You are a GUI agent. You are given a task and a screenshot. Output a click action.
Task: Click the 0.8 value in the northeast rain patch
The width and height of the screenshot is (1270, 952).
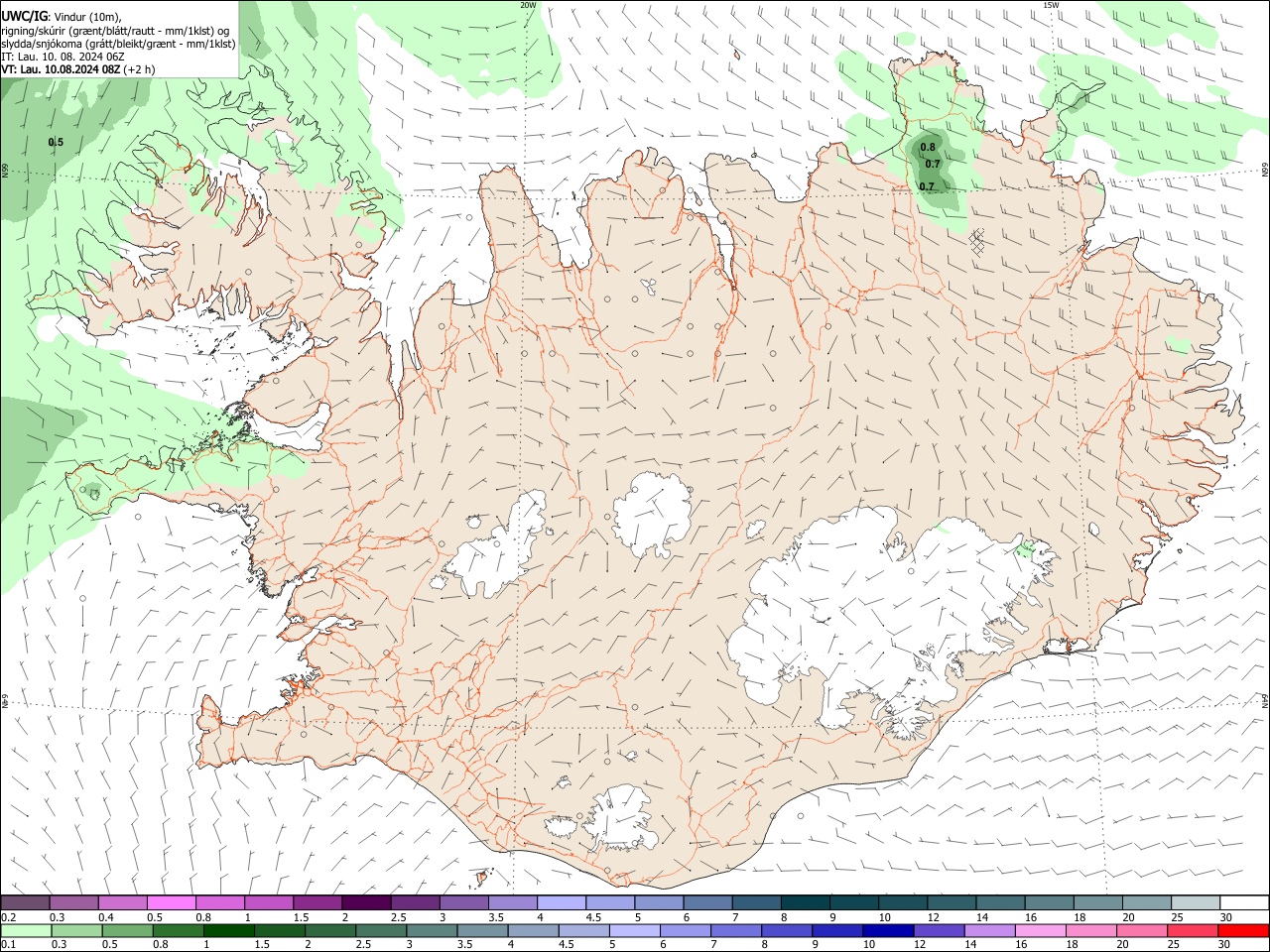point(928,147)
